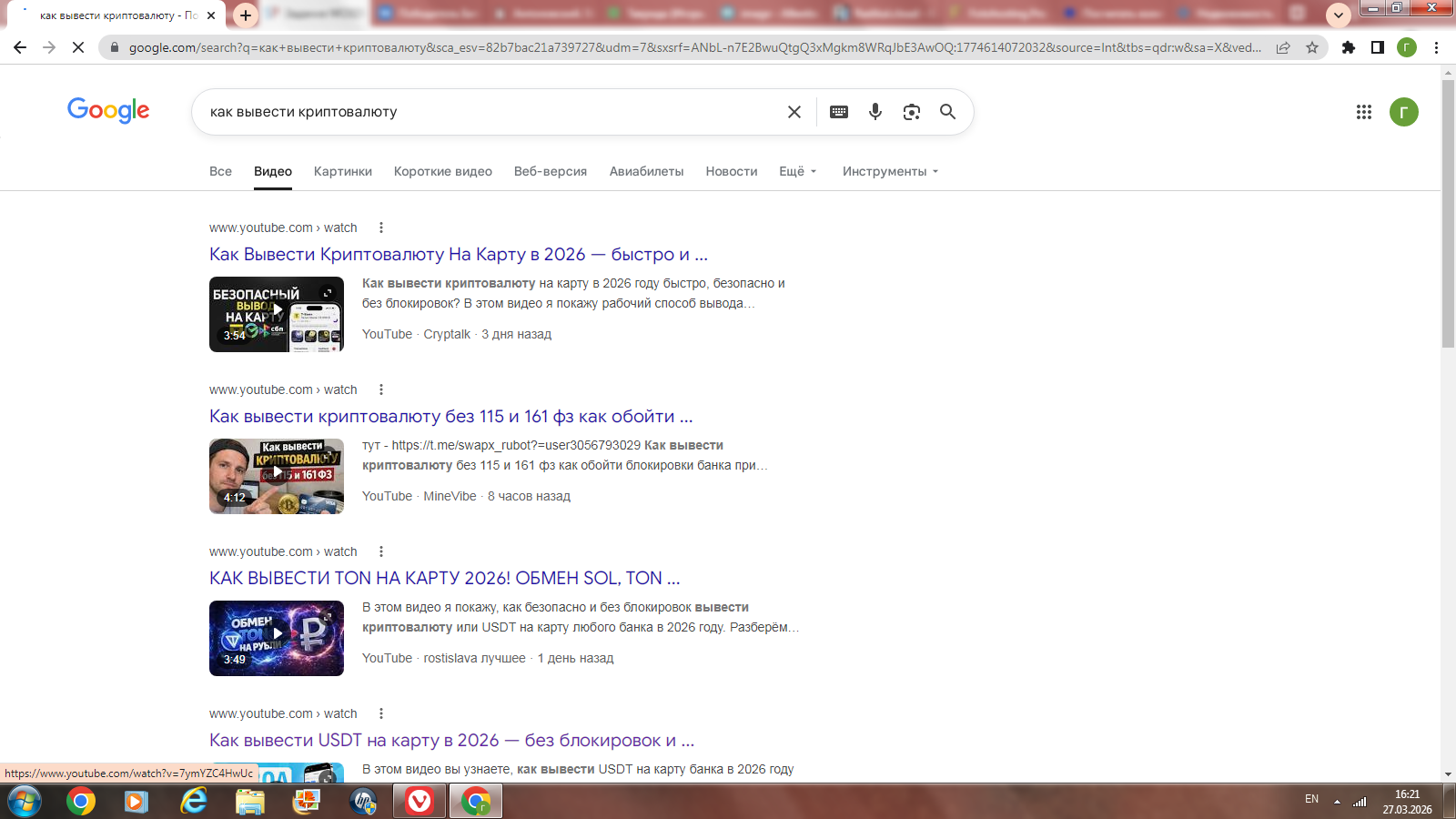
Task: Open the Windows Start menu
Action: (24, 802)
